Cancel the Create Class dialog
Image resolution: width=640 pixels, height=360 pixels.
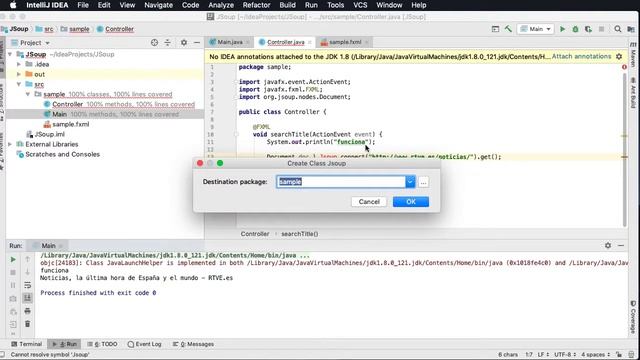tap(369, 202)
